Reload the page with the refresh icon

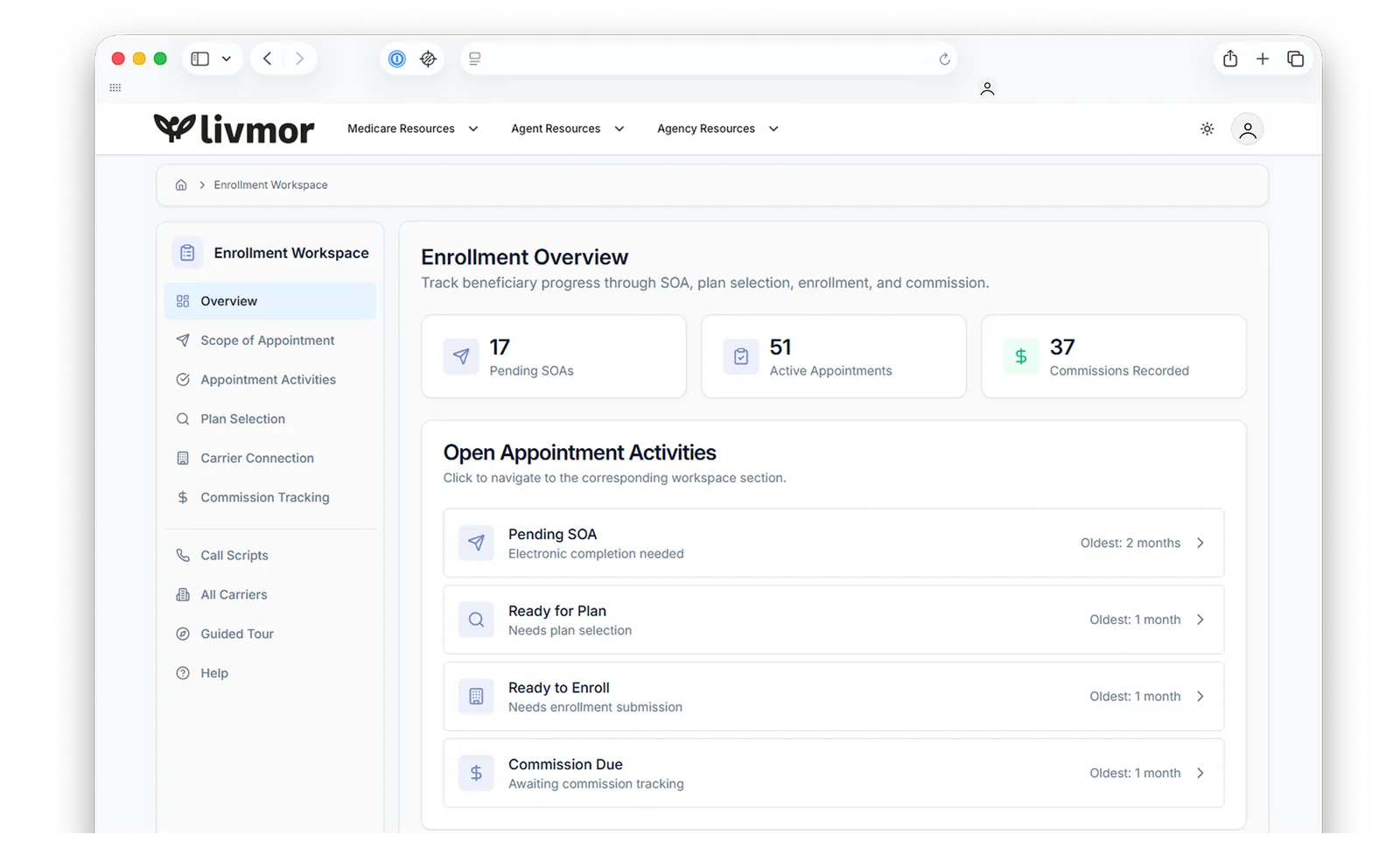pos(944,60)
